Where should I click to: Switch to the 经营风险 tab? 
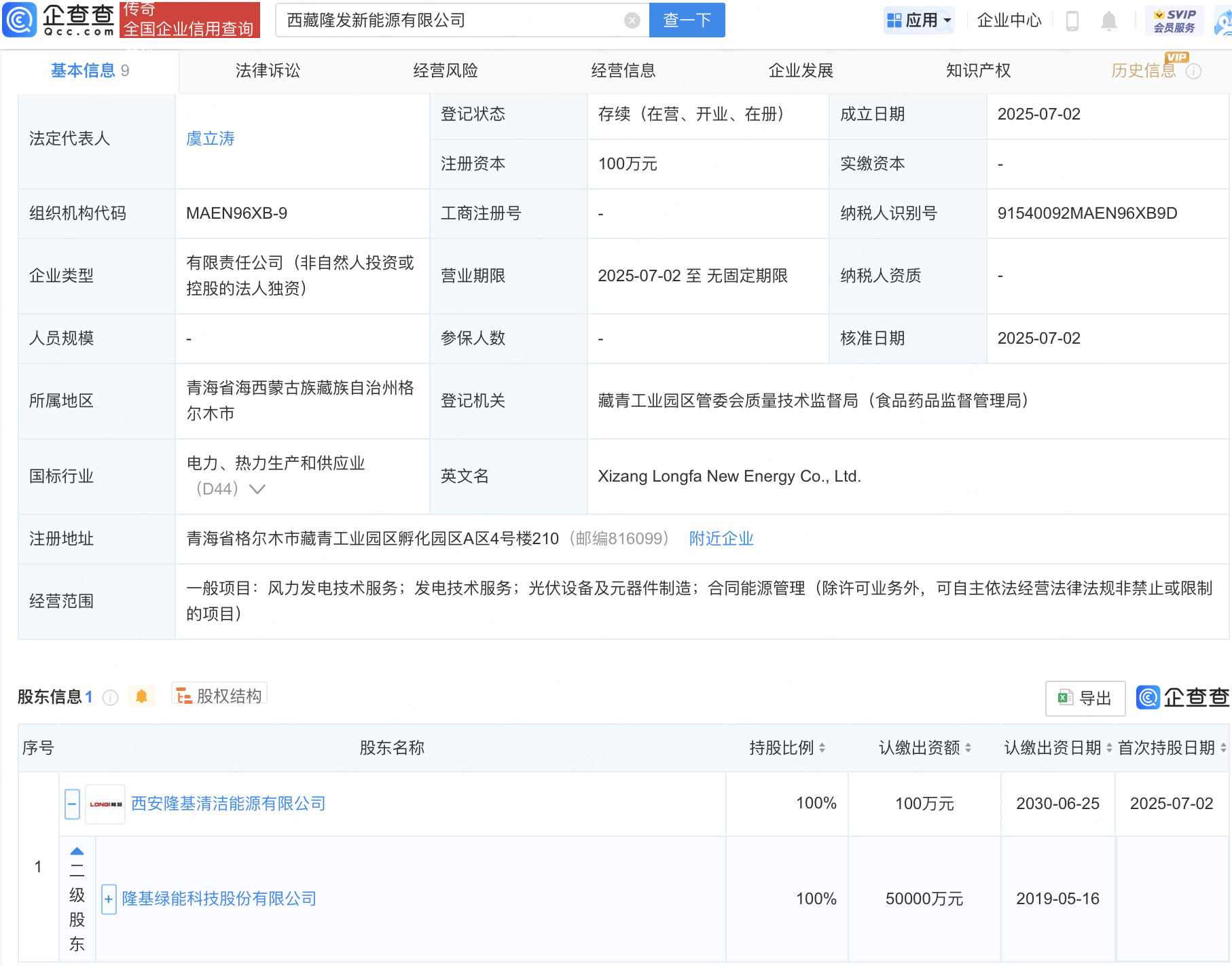pos(446,71)
